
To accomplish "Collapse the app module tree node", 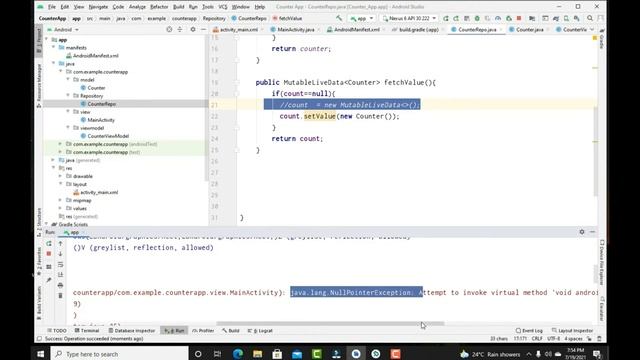I will [46, 40].
